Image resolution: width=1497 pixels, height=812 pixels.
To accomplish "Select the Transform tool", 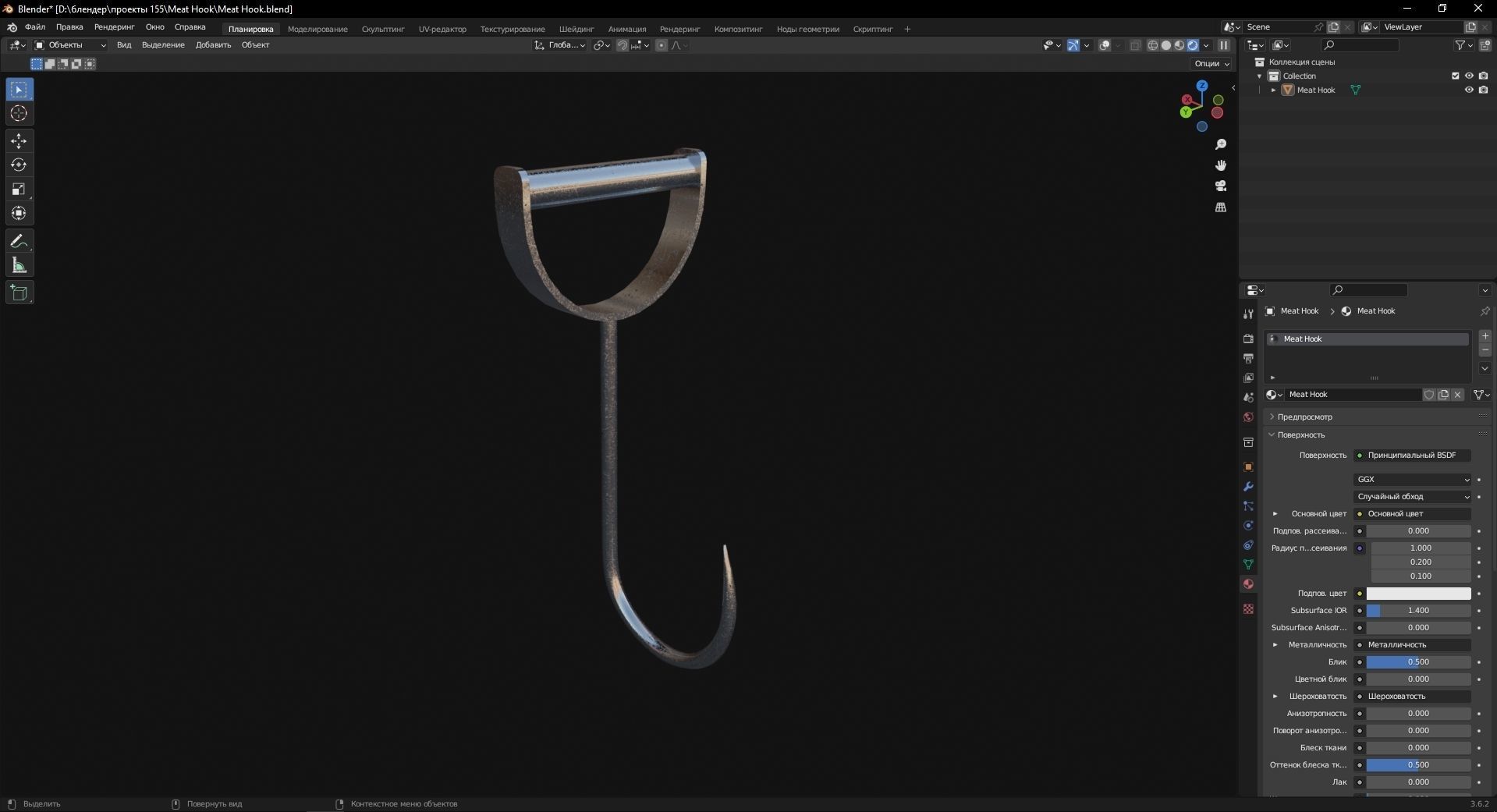I will [x=20, y=214].
